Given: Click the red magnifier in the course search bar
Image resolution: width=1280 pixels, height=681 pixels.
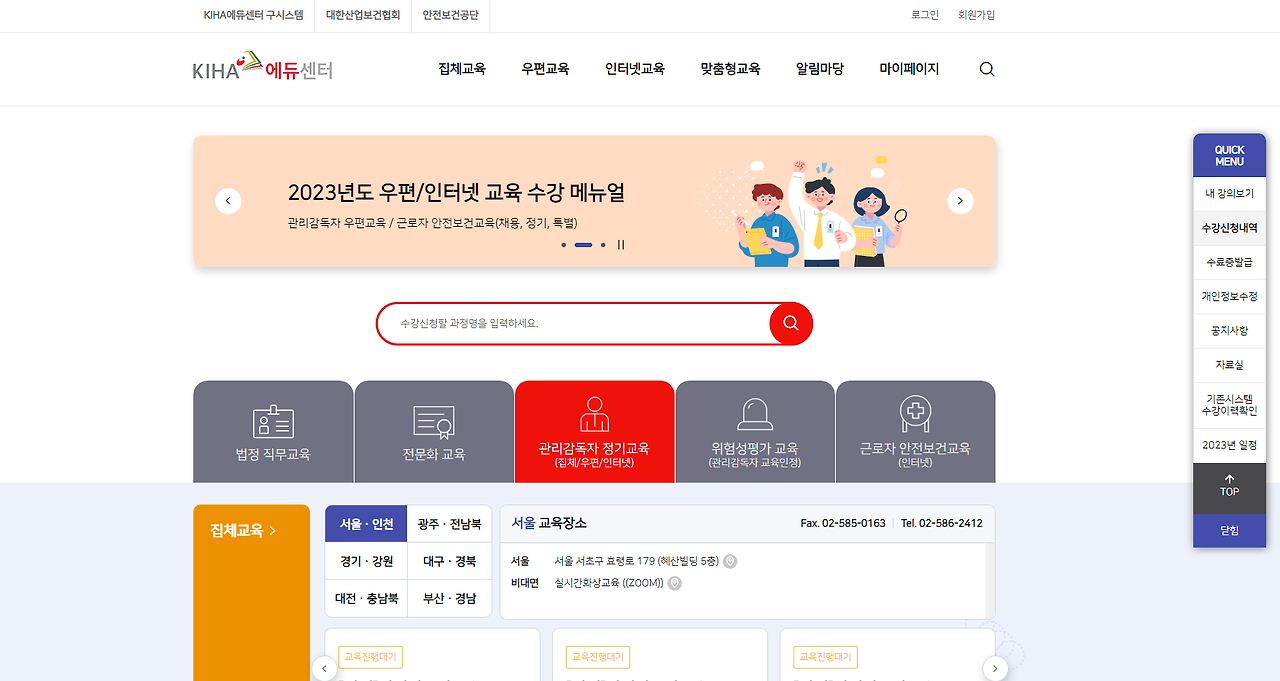Looking at the screenshot, I should point(789,324).
